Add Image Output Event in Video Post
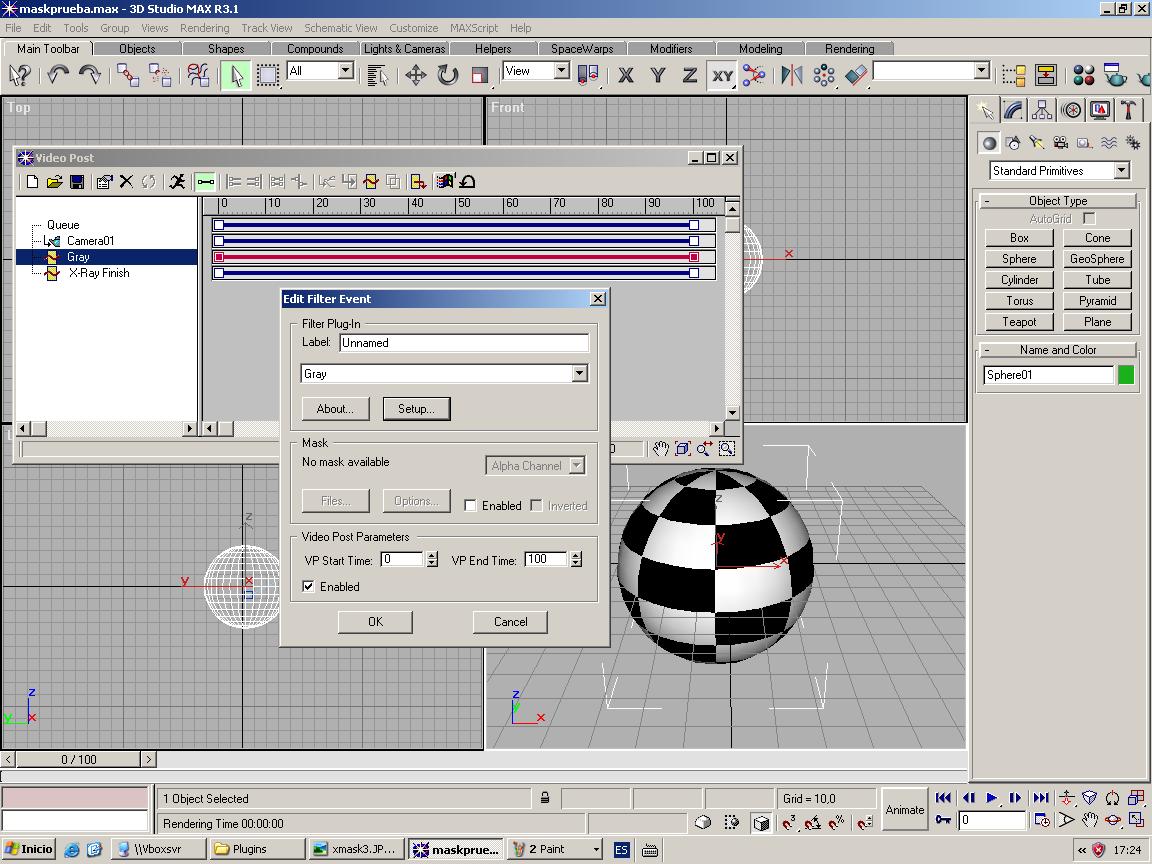 point(418,181)
